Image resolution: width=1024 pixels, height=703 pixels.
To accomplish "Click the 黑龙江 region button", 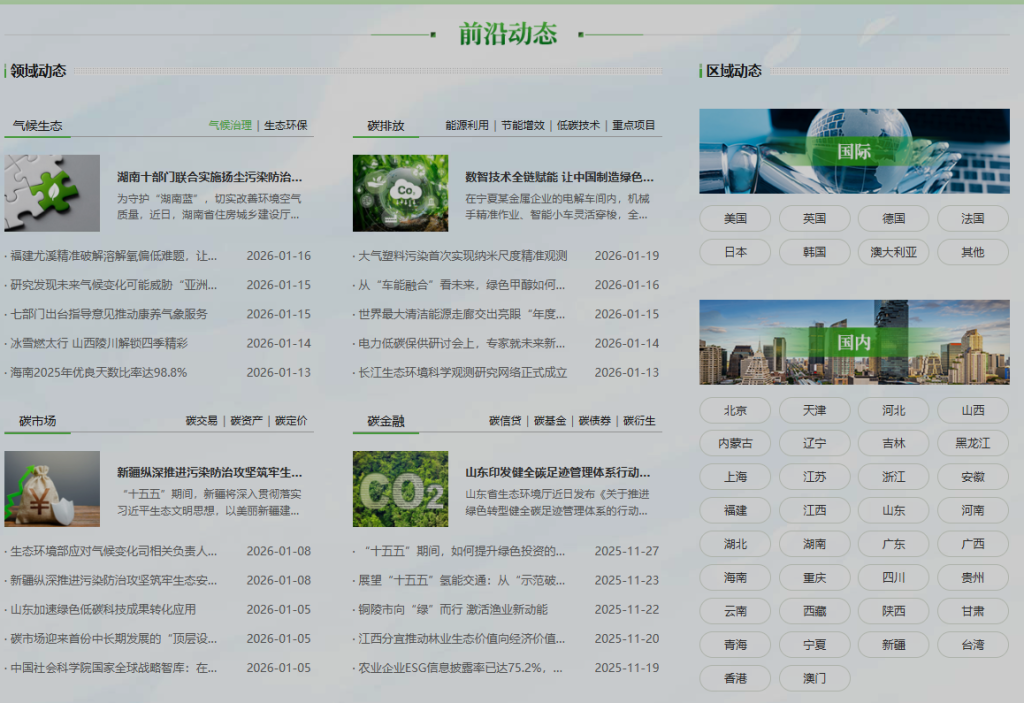I will click(x=973, y=443).
